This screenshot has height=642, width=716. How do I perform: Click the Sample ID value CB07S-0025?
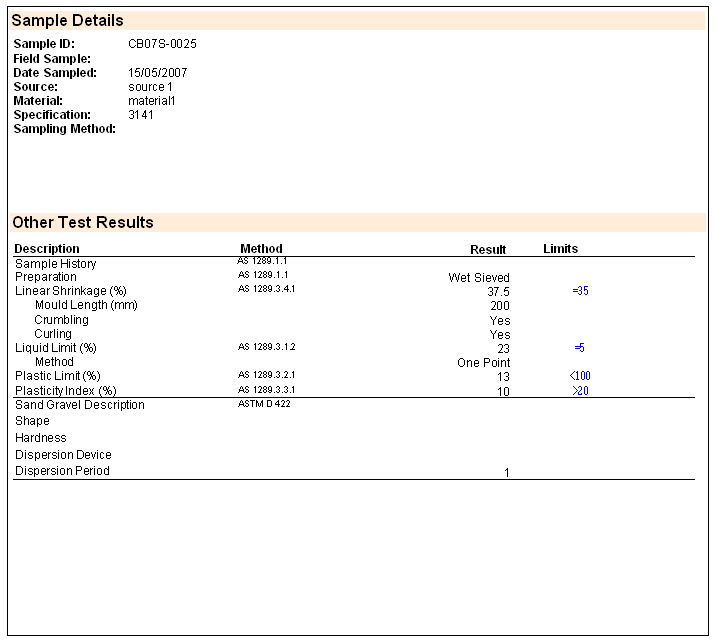pyautogui.click(x=162, y=44)
